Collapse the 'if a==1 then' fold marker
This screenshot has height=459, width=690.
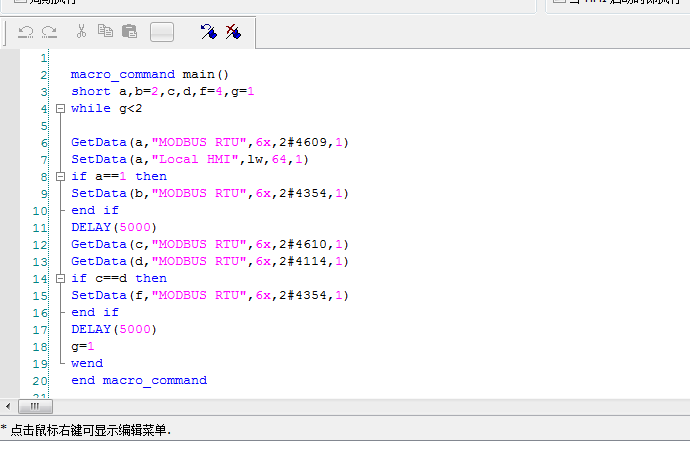tap(60, 177)
